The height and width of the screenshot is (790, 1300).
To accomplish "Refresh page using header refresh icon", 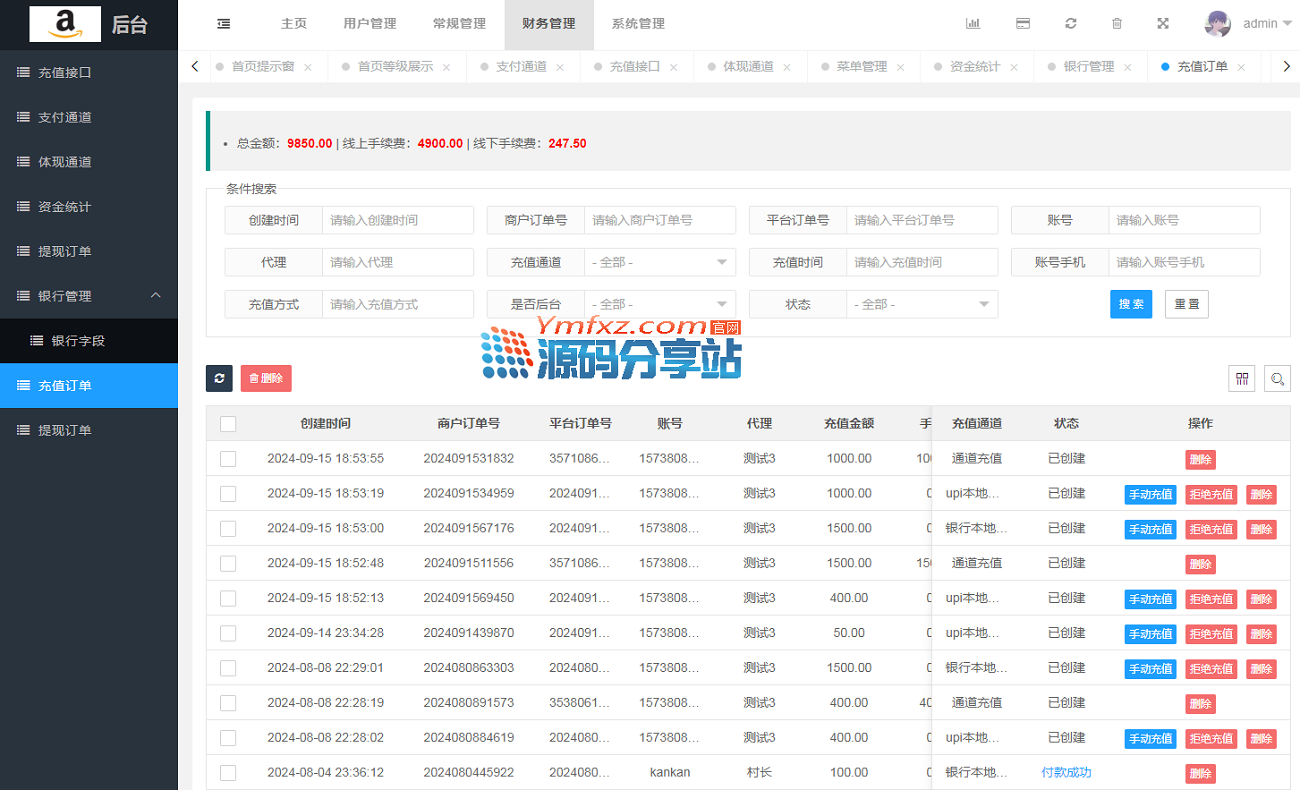I will (x=1070, y=24).
